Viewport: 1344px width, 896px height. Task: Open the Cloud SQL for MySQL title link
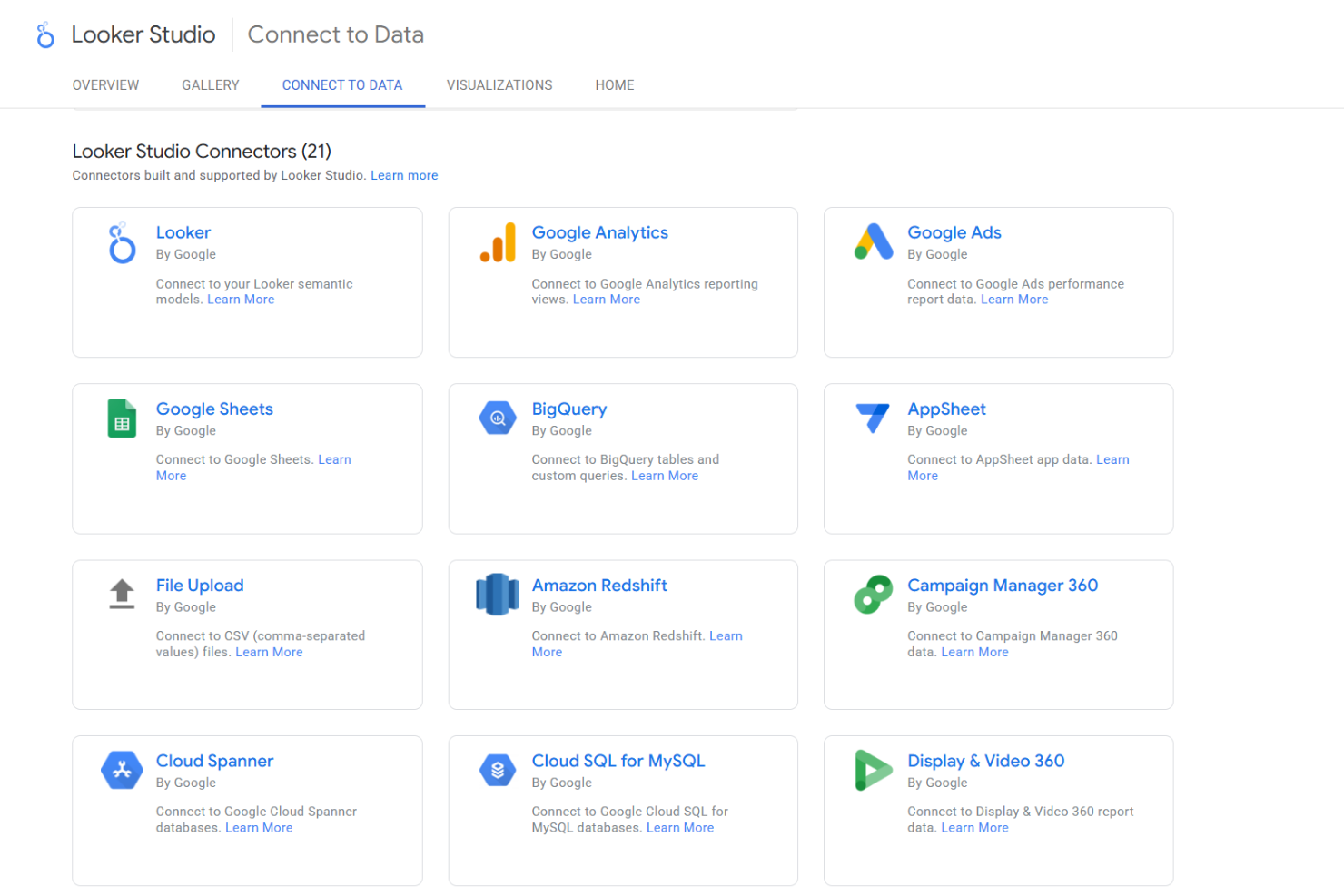[x=618, y=762]
